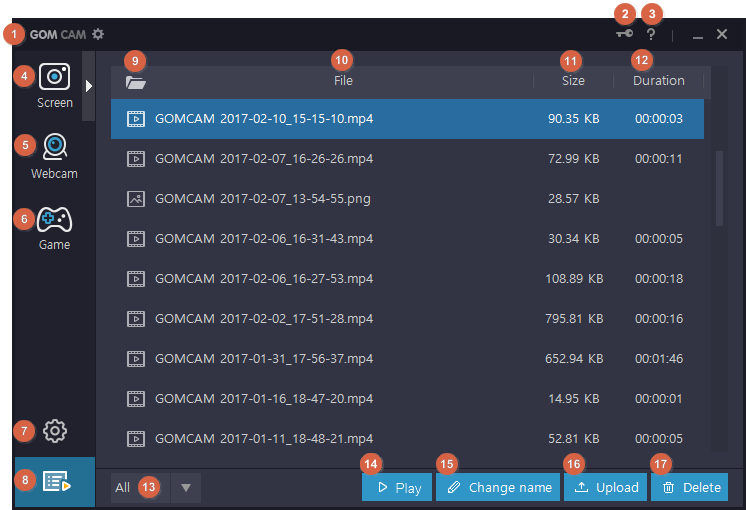Select GOMCAM 2017-02-06_16-31-43.mp4
Image resolution: width=746 pixels, height=510 pixels.
tap(407, 239)
